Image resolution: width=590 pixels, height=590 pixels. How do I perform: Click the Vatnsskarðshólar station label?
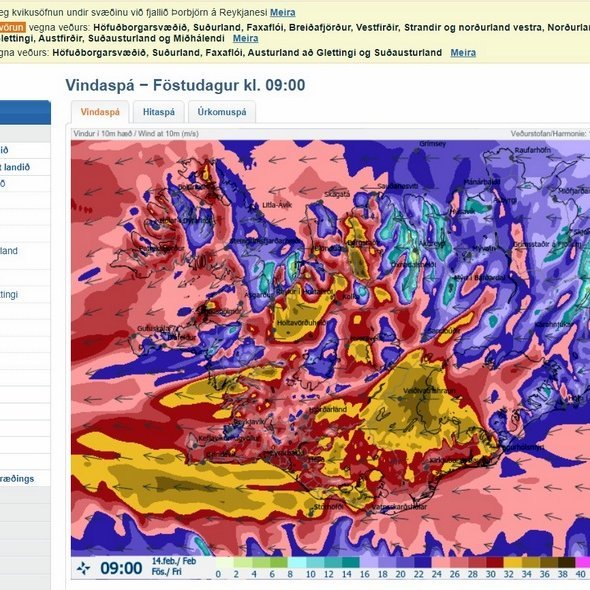399,507
